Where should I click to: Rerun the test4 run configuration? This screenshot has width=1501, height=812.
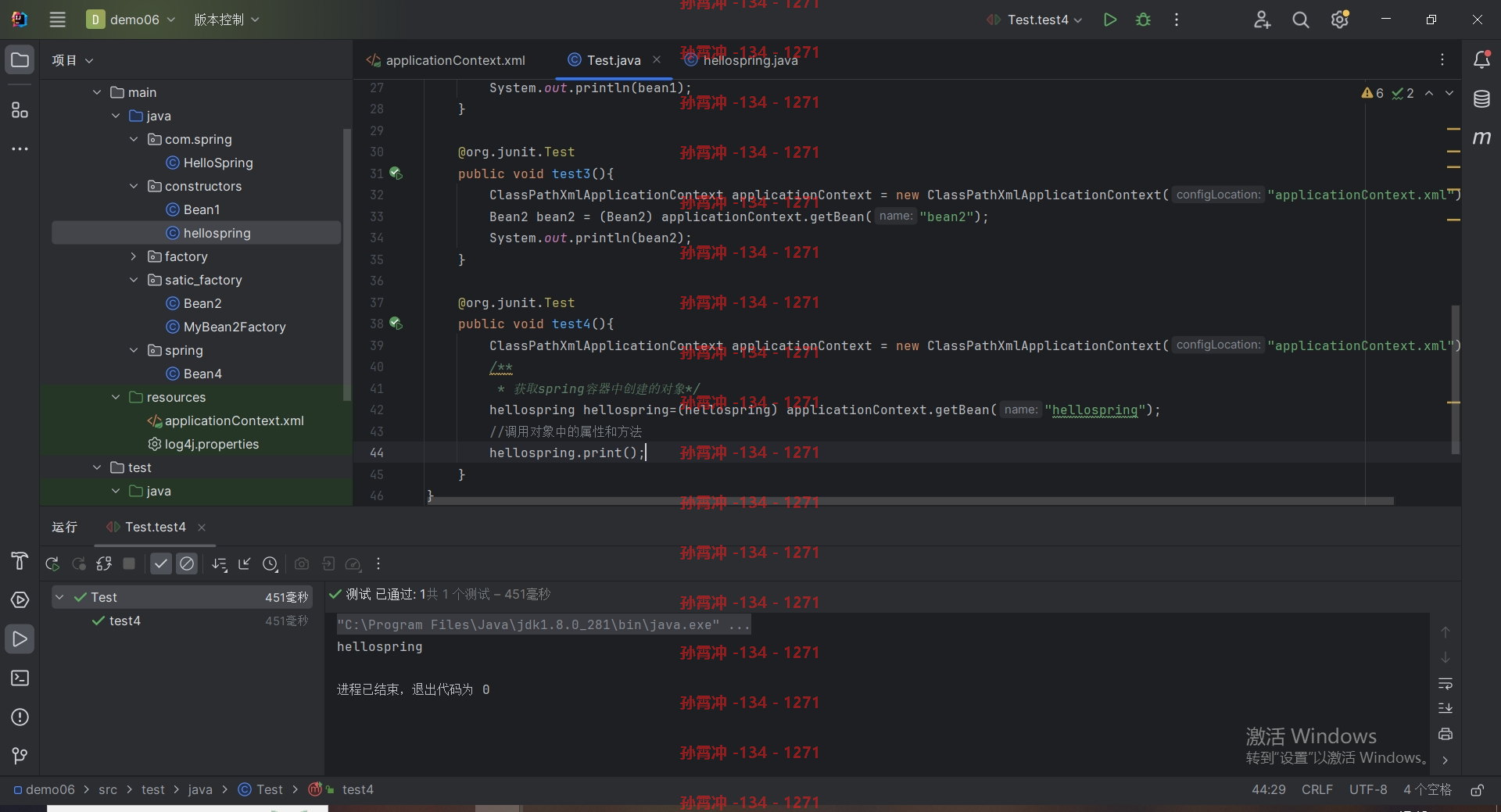coord(52,563)
